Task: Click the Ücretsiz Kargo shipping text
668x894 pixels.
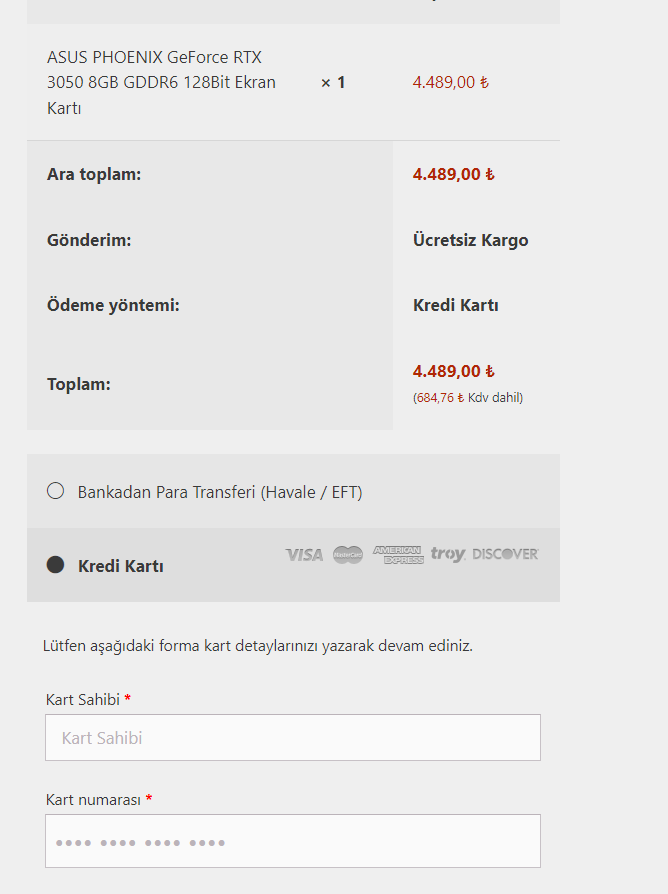Action: (x=470, y=240)
